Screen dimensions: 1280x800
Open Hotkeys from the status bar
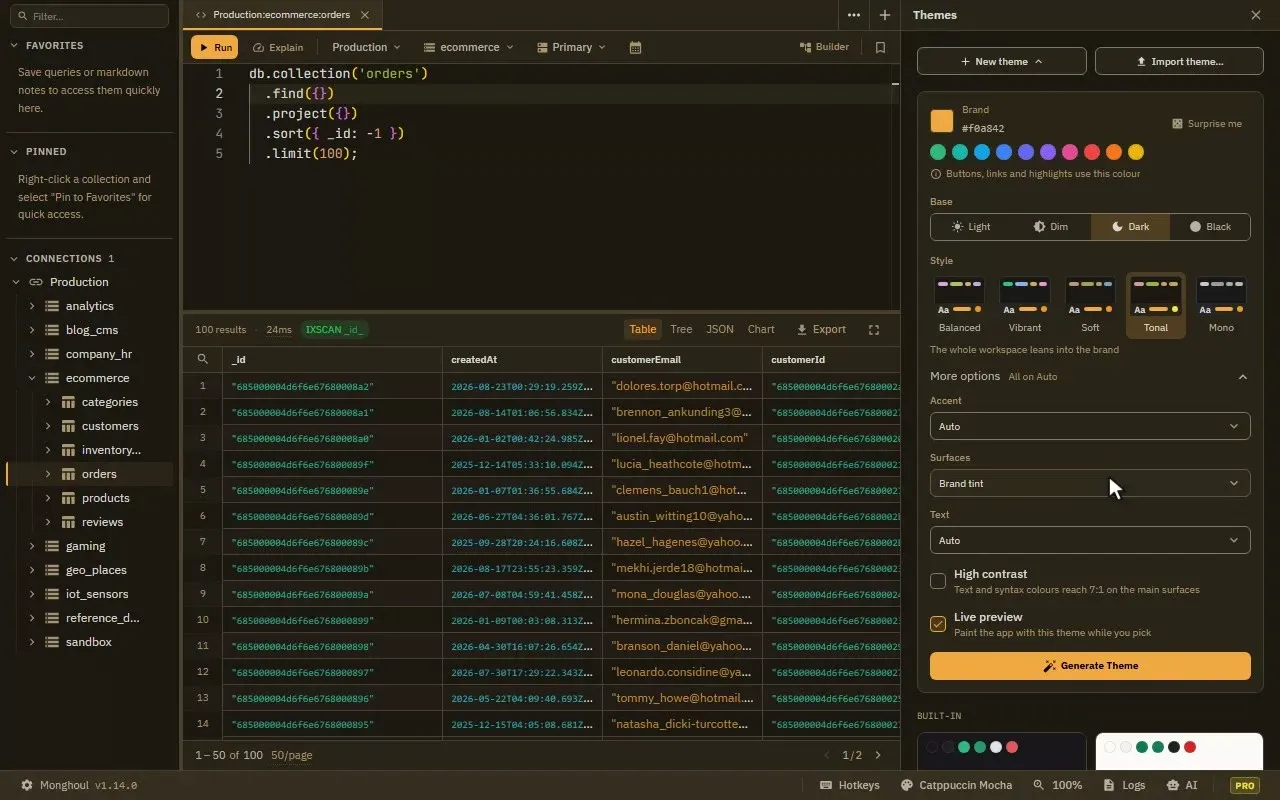point(850,786)
